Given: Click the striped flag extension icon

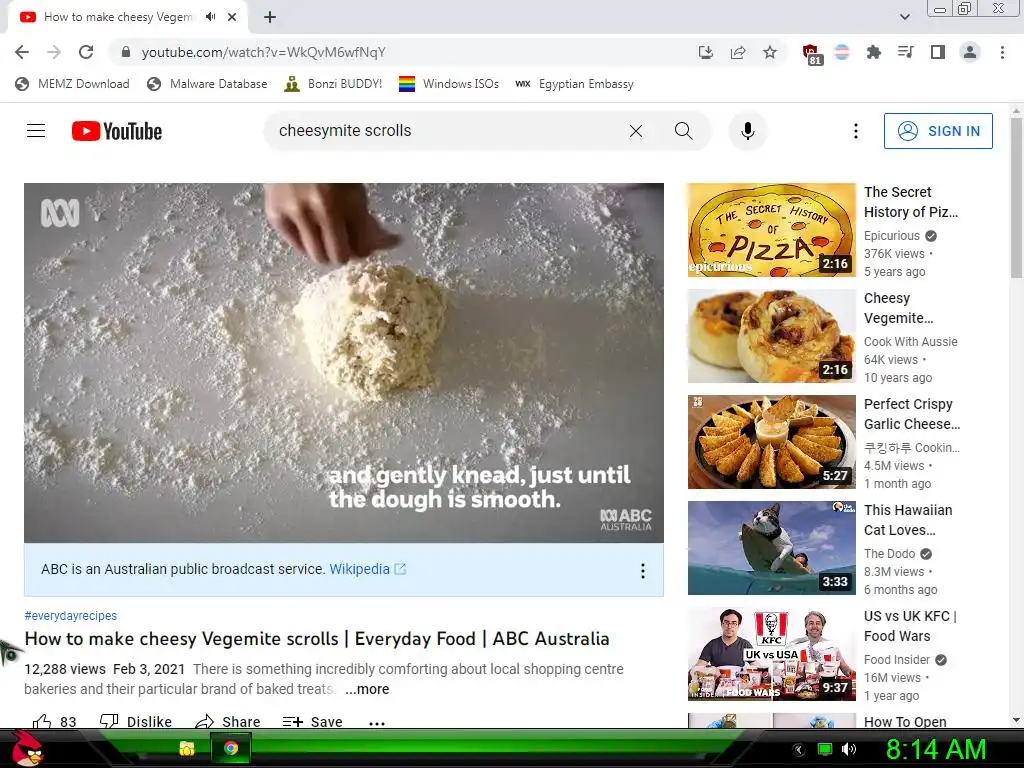Looking at the screenshot, I should click(x=842, y=52).
